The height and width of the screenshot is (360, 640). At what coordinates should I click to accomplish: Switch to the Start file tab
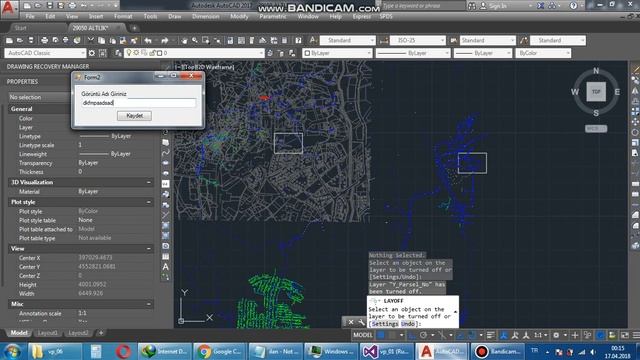coord(20,28)
